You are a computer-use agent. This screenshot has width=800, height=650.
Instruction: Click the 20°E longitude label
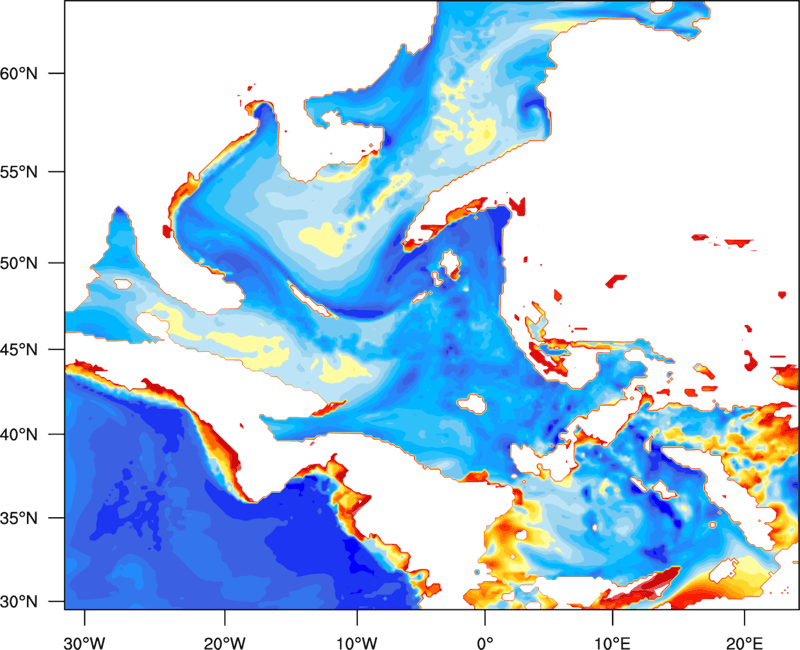744,643
